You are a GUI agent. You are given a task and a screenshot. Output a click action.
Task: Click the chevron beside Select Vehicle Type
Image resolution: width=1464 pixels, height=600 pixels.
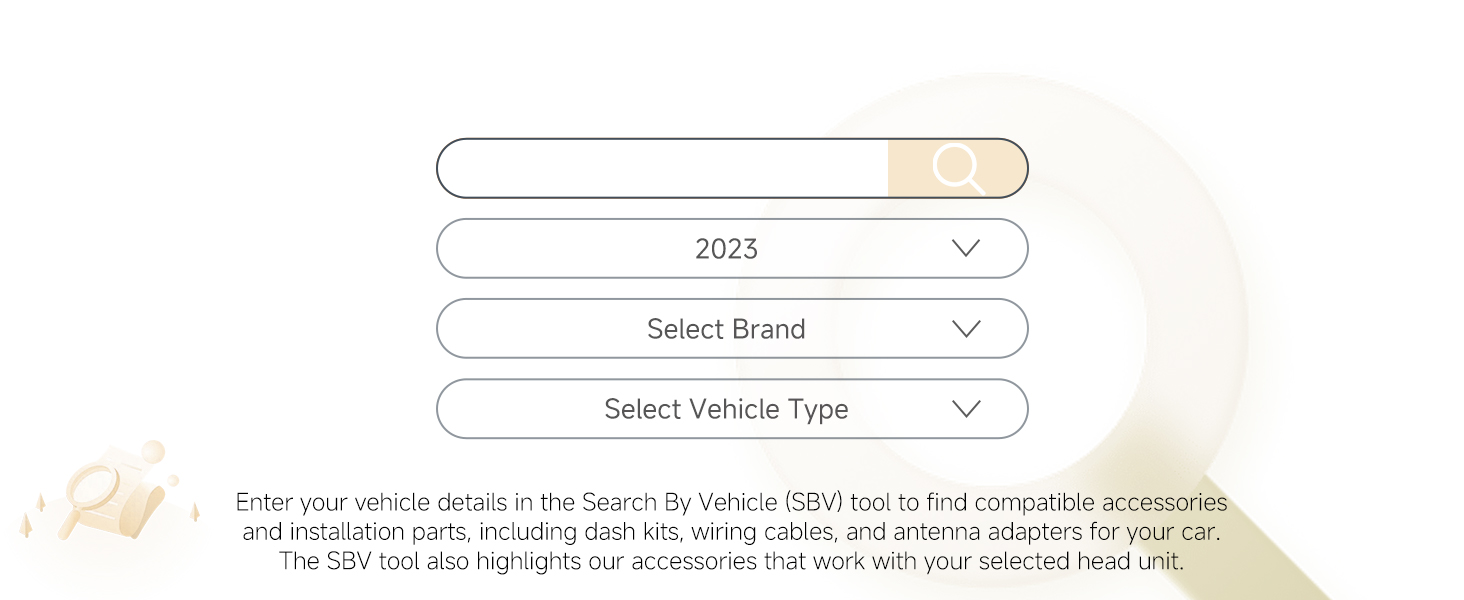[x=966, y=408]
